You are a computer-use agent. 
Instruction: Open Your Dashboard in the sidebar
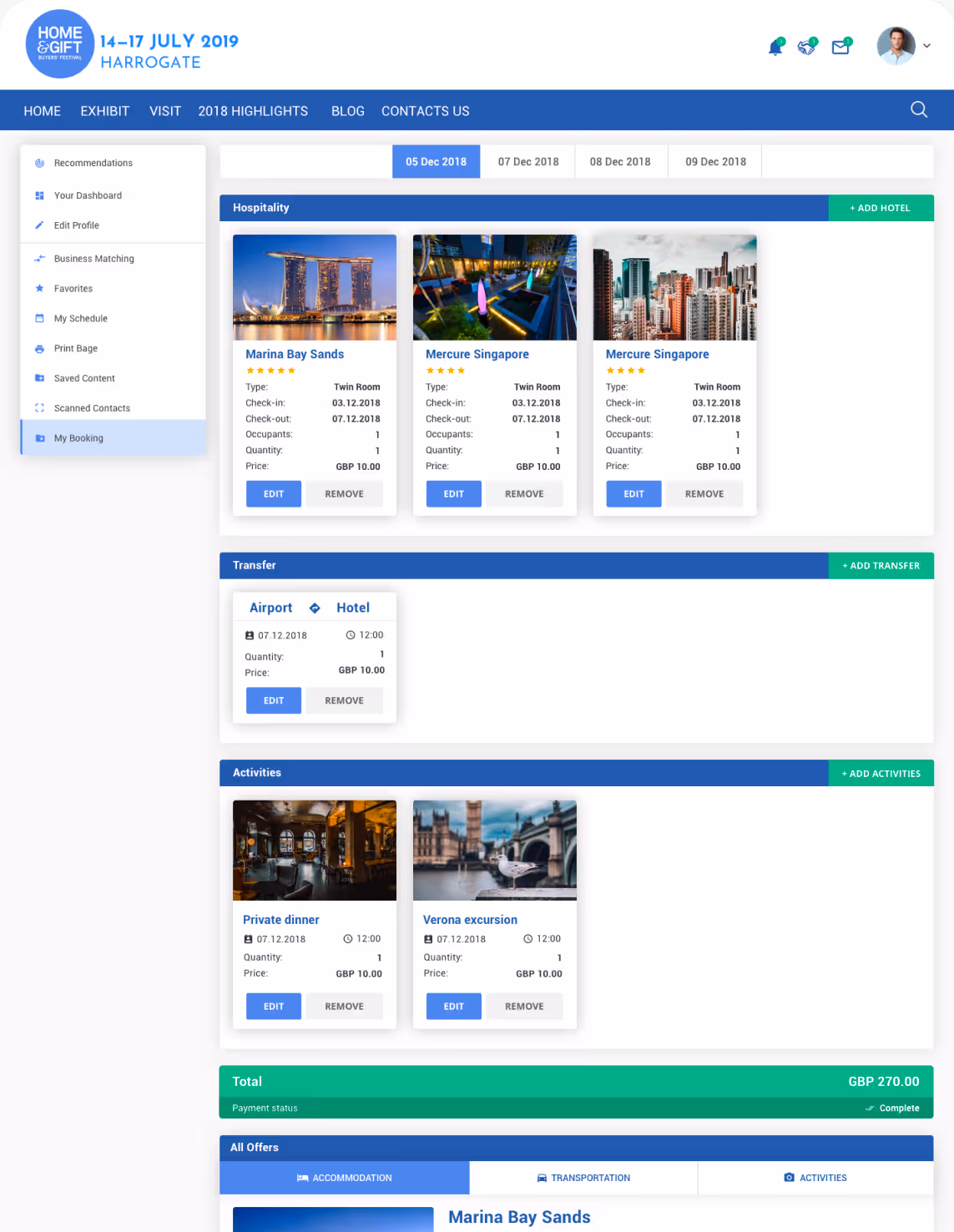coord(114,195)
